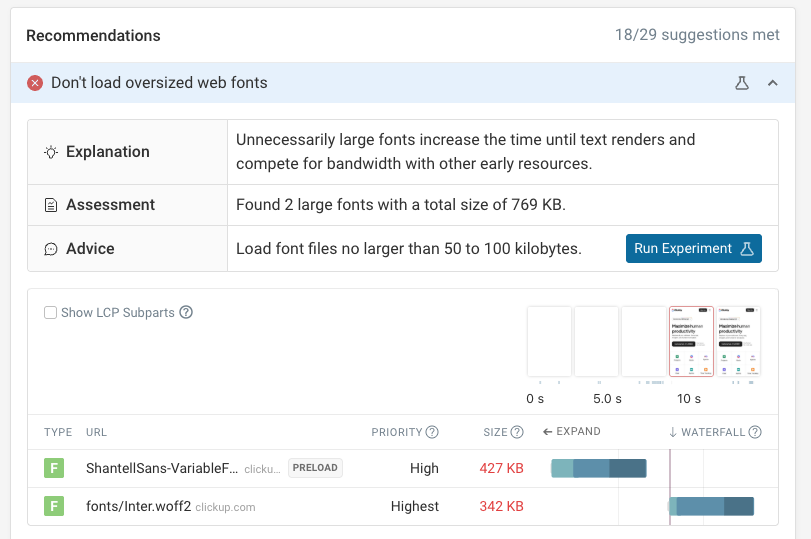Click the Inter.woff2 waterfall timing bar

tap(711, 506)
